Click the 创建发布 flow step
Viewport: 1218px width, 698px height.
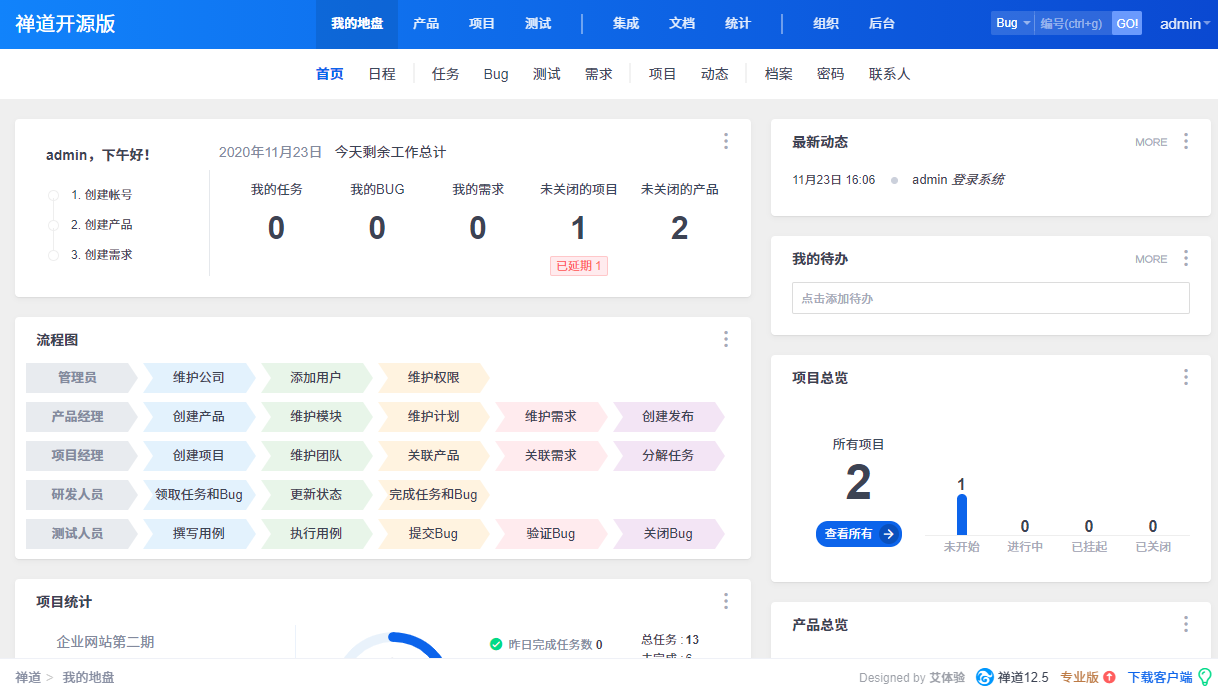(x=668, y=417)
